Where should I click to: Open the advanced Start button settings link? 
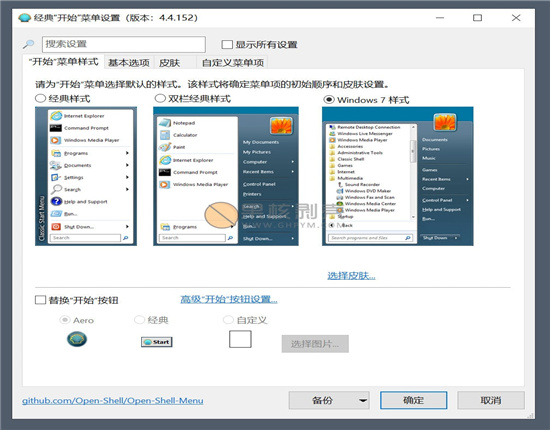coord(229,299)
